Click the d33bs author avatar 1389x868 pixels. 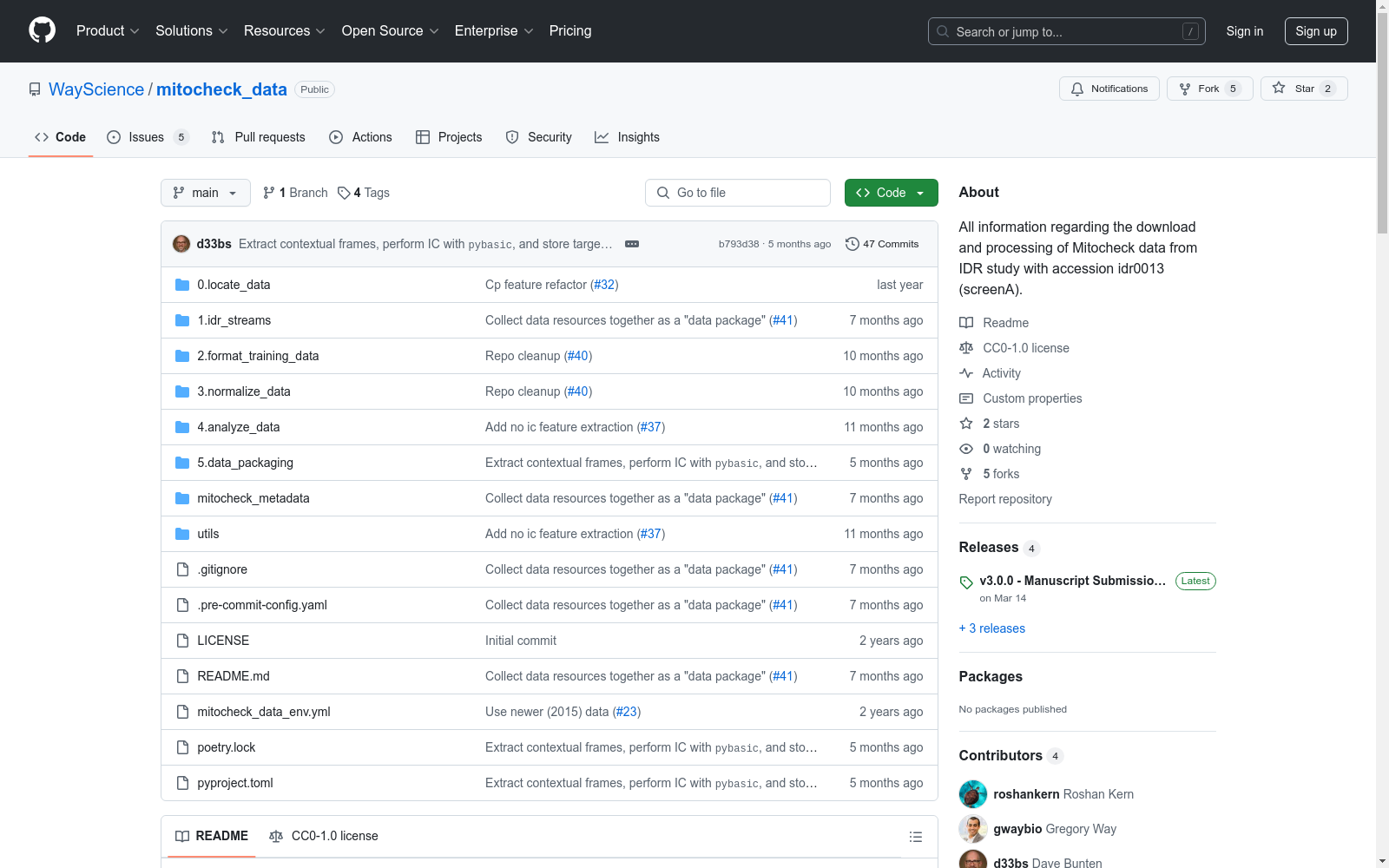[x=181, y=244]
